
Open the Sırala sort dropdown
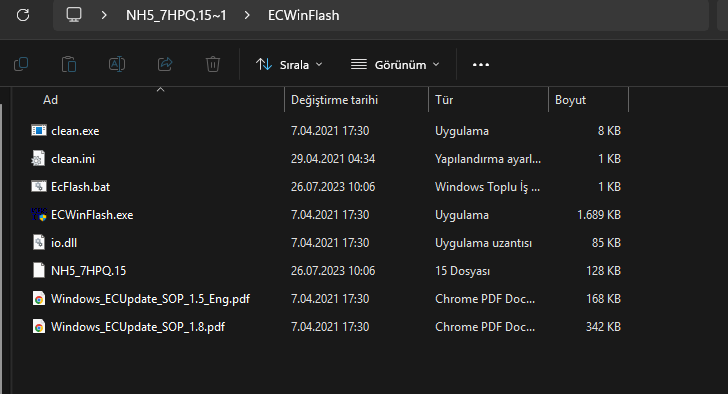tap(289, 65)
